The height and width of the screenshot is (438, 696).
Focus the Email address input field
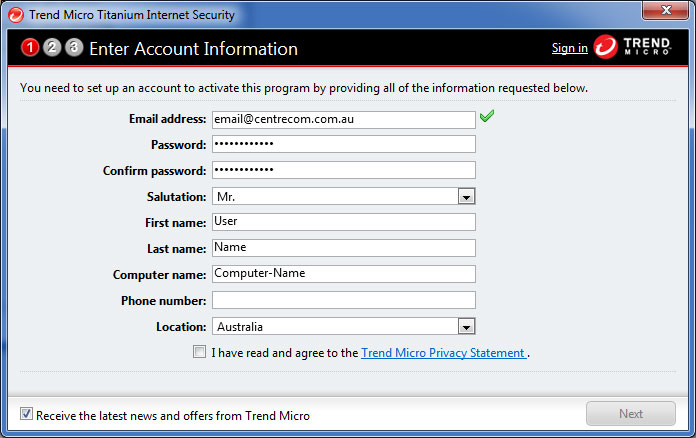pos(344,119)
